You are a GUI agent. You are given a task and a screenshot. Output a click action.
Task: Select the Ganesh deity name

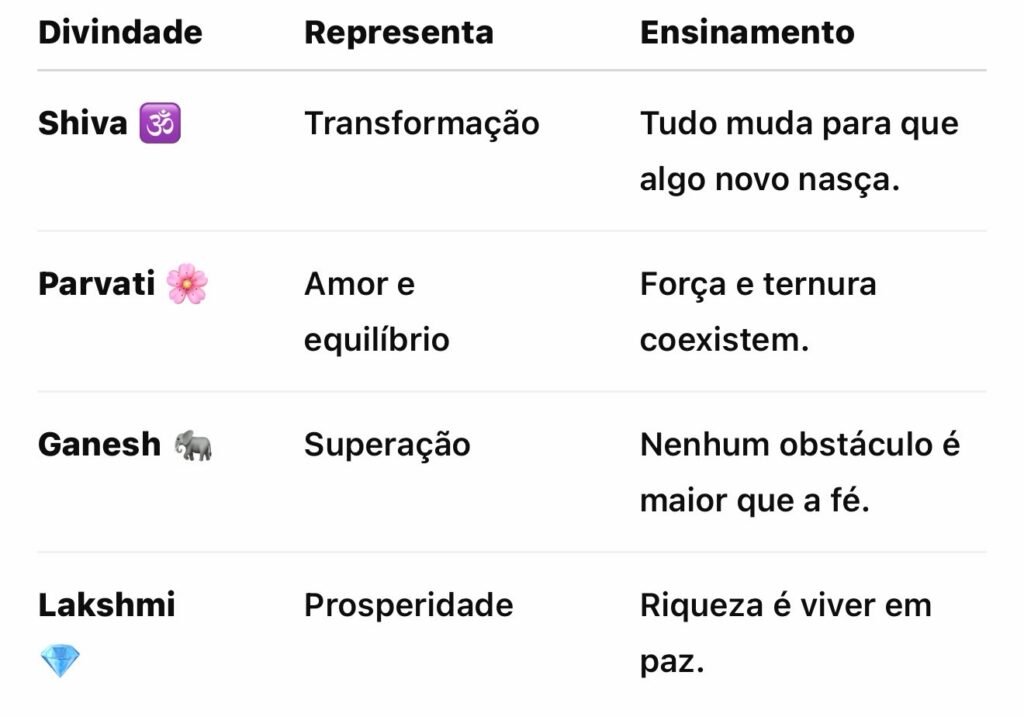click(99, 445)
